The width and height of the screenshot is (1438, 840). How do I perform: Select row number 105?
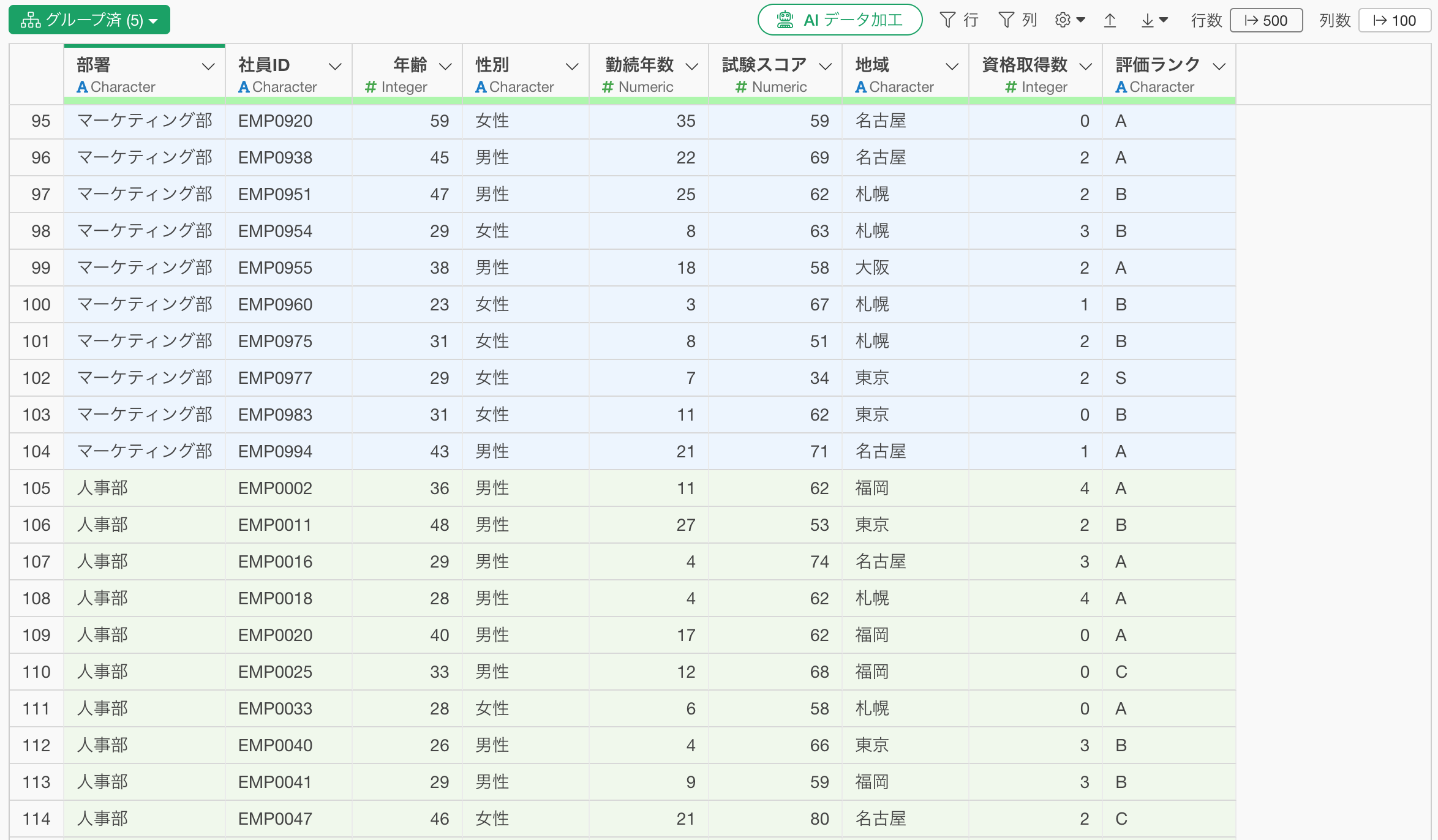coord(36,488)
